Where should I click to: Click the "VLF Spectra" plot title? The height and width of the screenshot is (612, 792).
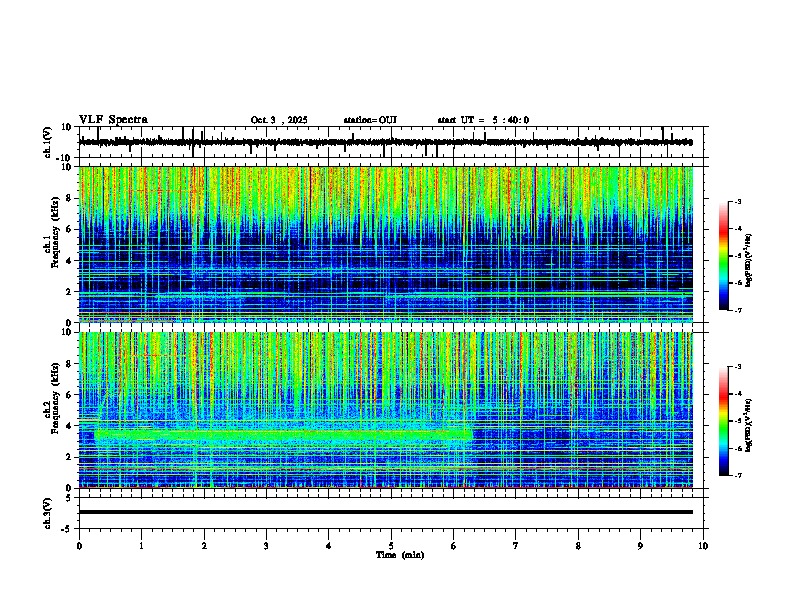click(113, 120)
